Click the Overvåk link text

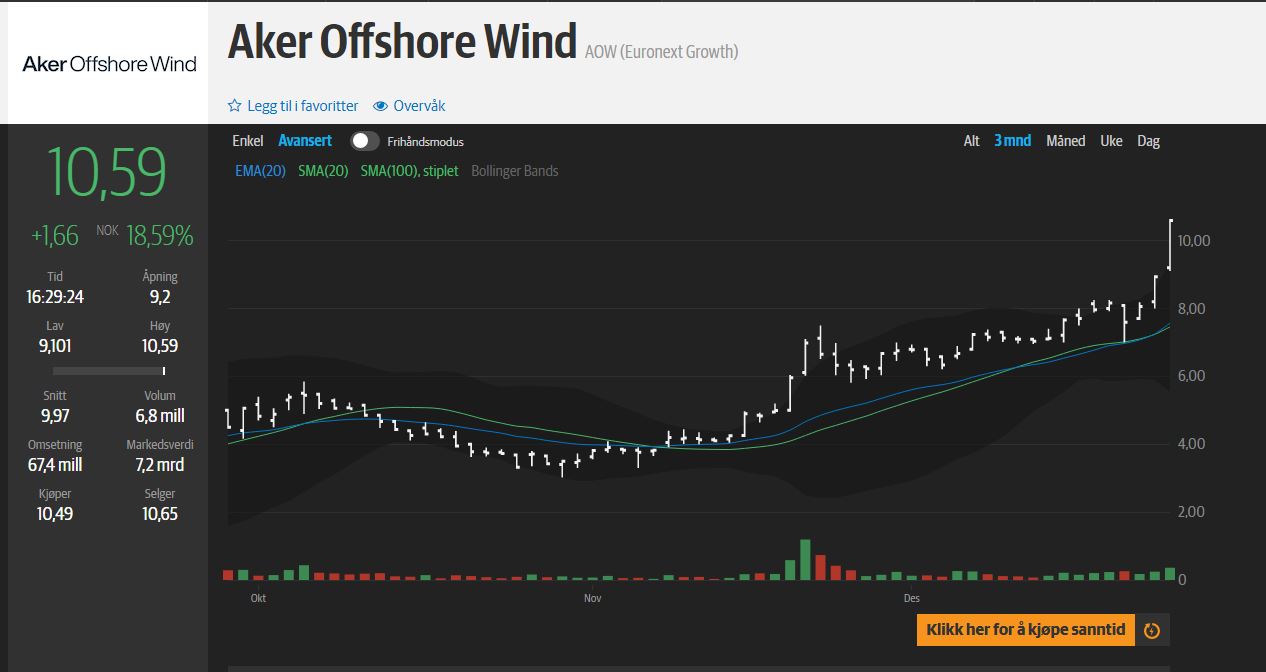point(419,106)
